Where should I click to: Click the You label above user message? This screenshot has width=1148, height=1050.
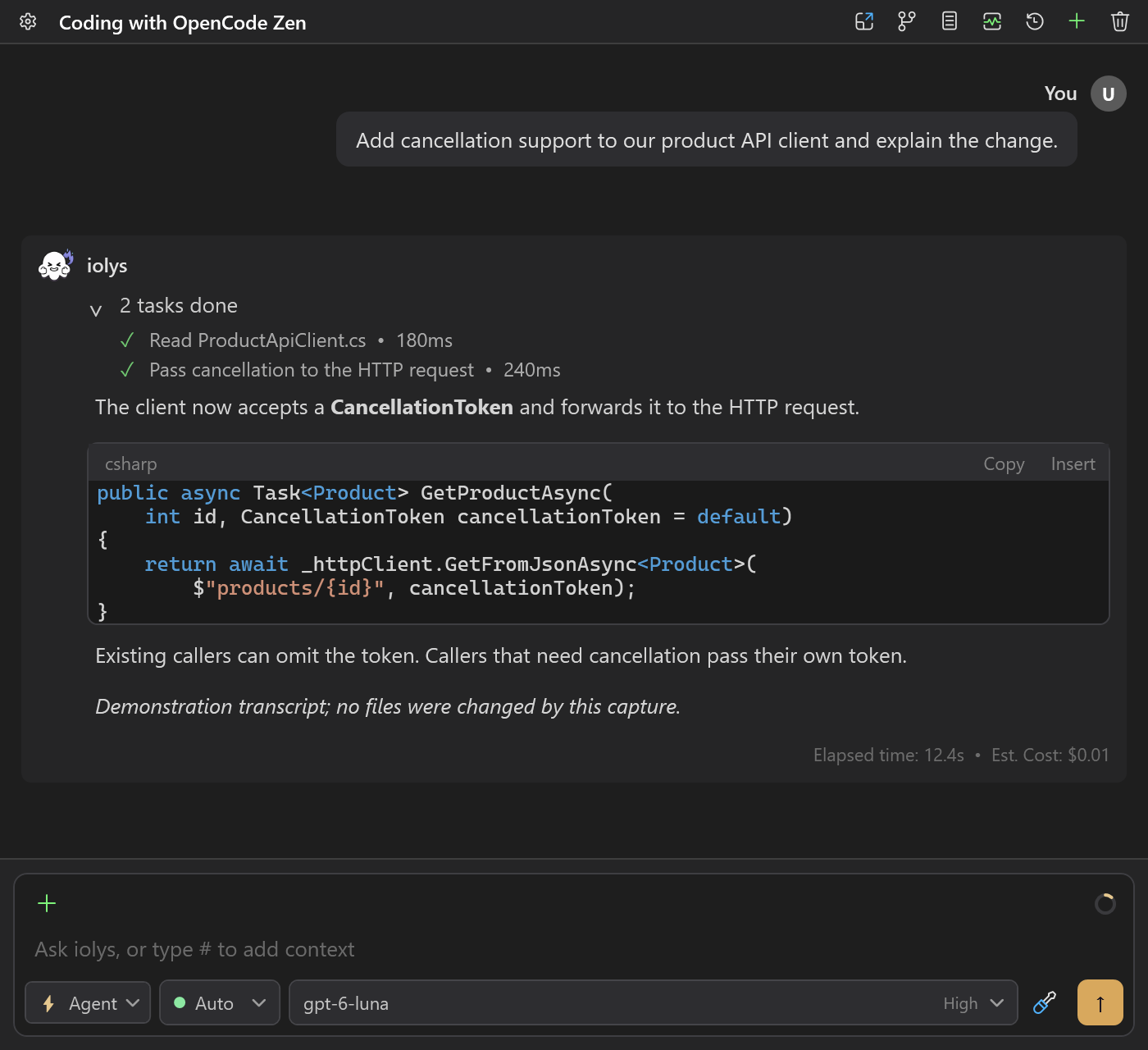pos(1060,94)
